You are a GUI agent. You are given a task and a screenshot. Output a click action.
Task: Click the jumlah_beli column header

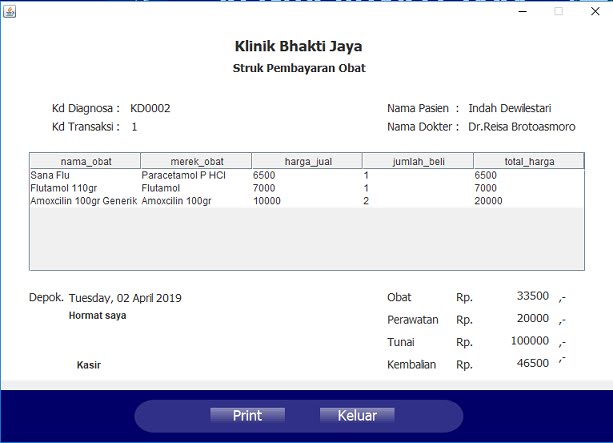tap(418, 161)
